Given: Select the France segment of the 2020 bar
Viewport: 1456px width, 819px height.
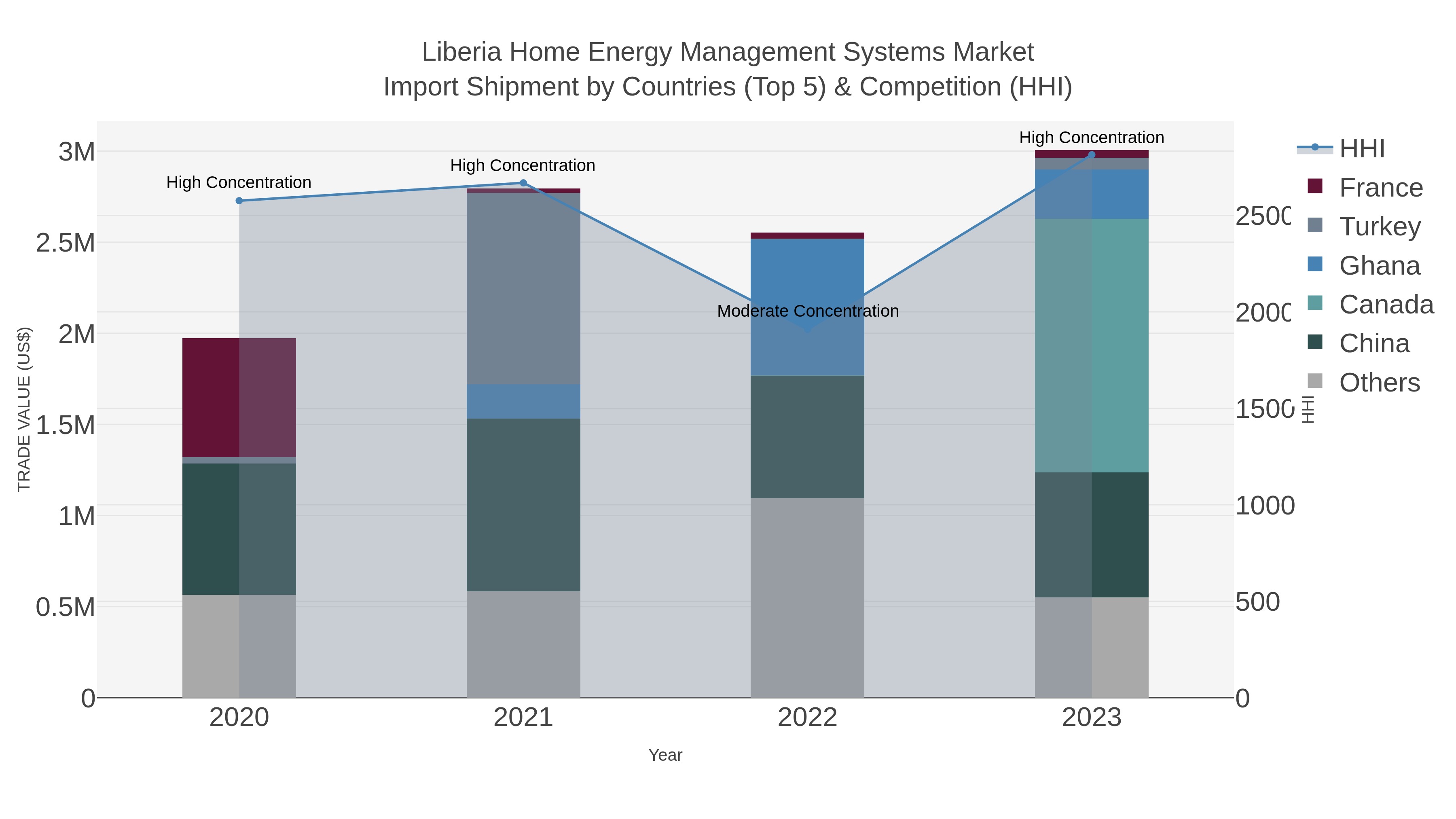Looking at the screenshot, I should [x=239, y=398].
